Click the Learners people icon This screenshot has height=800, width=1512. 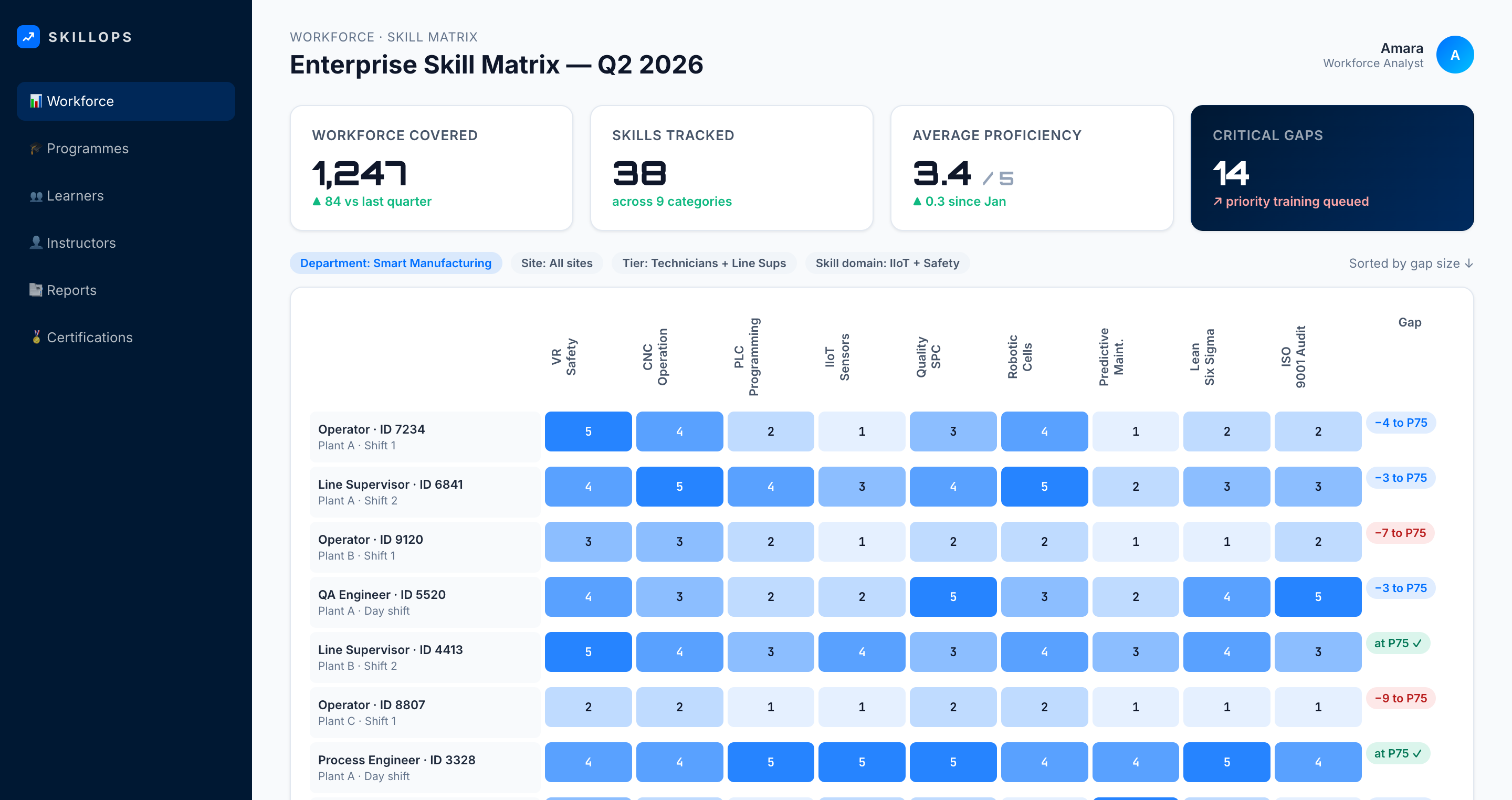pos(36,195)
